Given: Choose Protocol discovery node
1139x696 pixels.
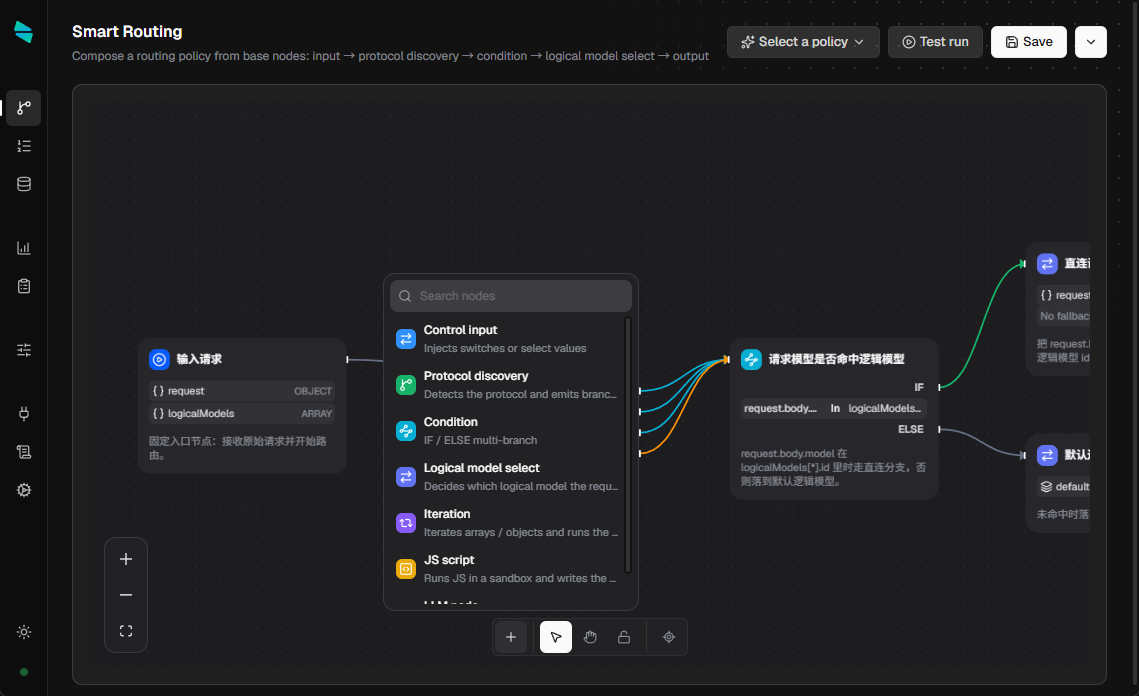Looking at the screenshot, I should 507,384.
